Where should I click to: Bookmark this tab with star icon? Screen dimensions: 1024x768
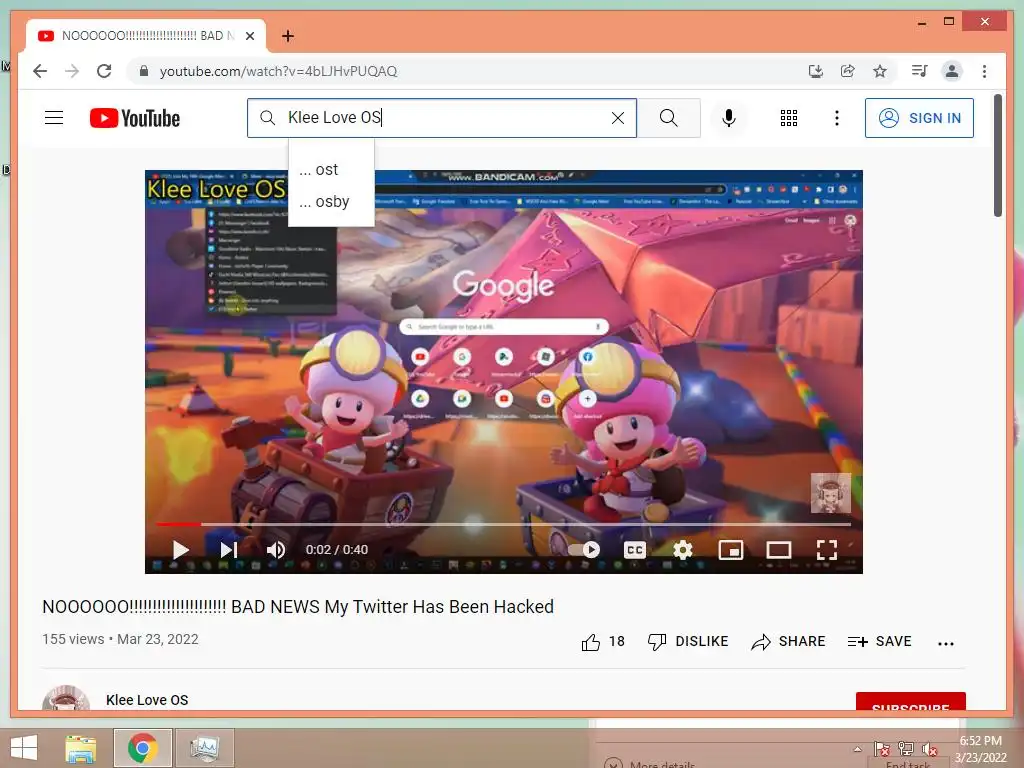(x=880, y=71)
